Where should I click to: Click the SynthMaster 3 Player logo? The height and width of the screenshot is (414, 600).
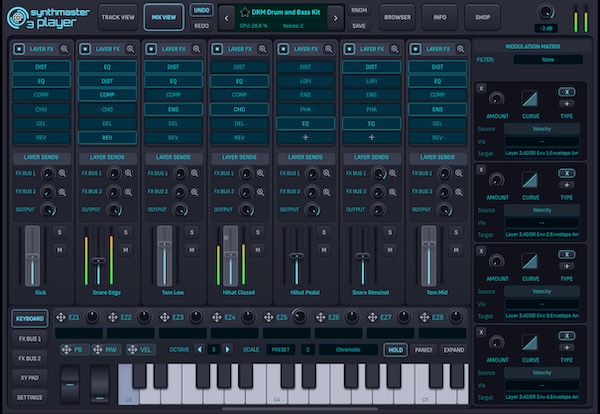(x=48, y=18)
